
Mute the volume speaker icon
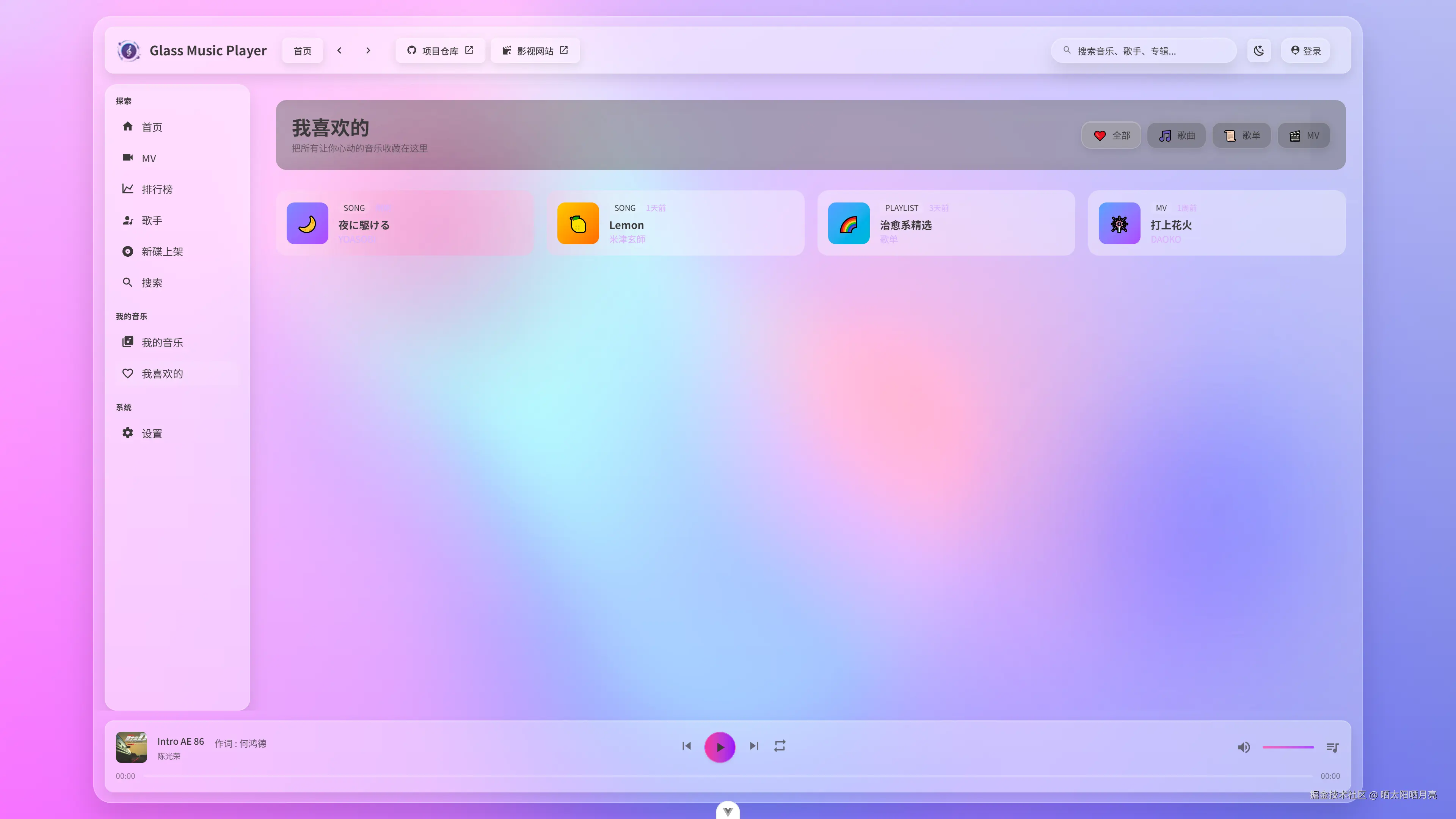click(1244, 747)
